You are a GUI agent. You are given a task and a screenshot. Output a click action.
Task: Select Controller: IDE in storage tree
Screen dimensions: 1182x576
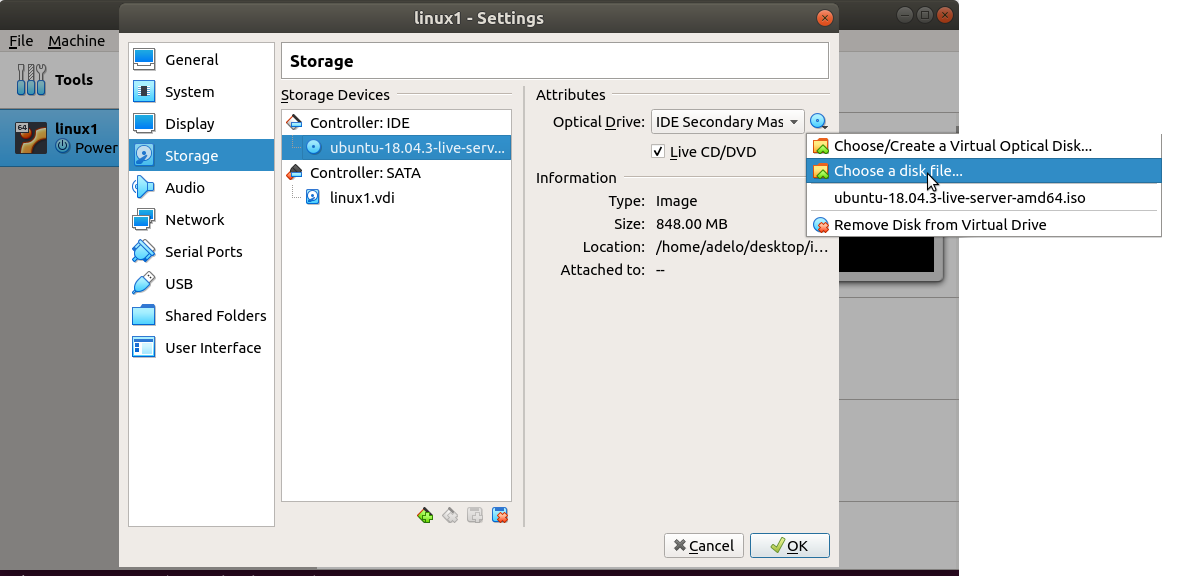click(359, 123)
